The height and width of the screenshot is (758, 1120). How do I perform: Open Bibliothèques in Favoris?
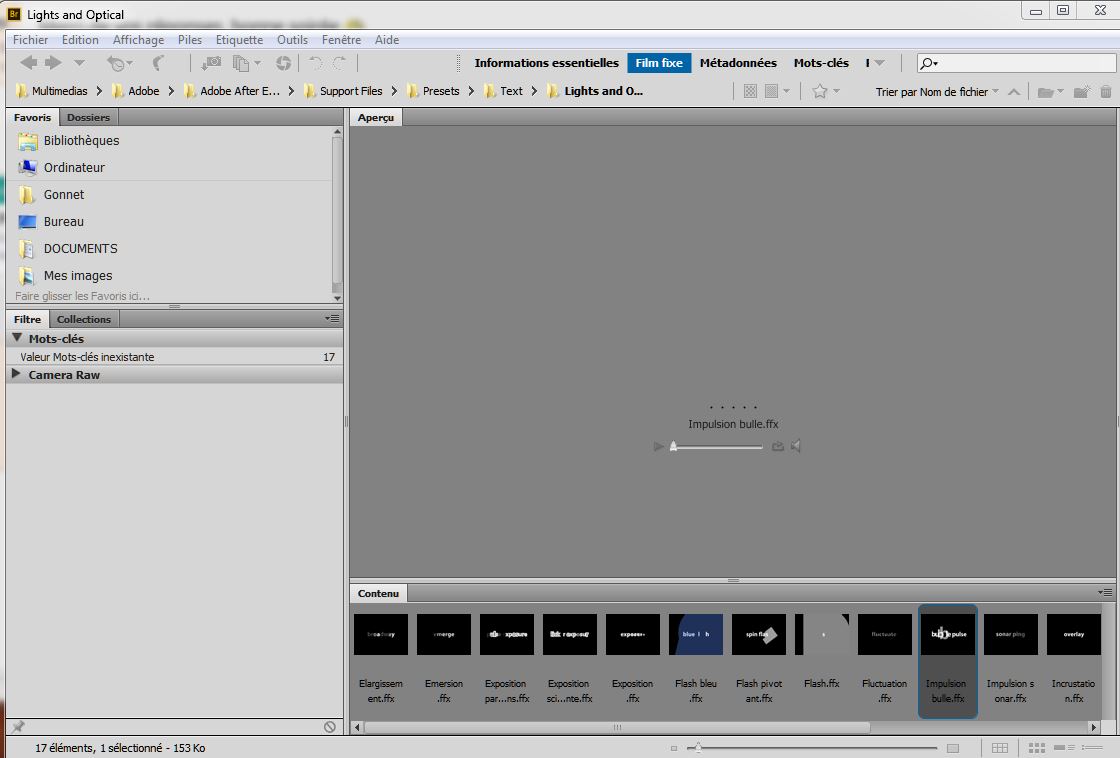pyautogui.click(x=81, y=141)
